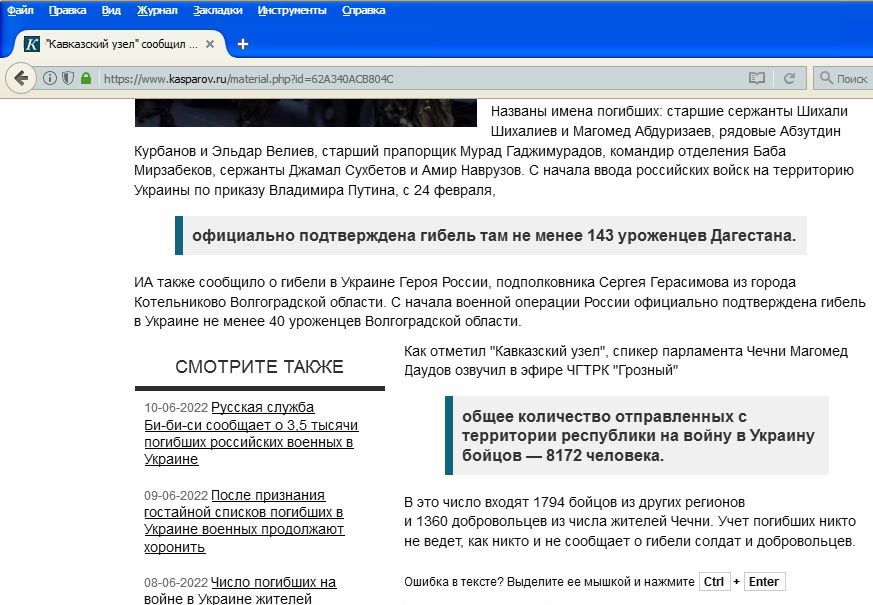Open the Файл menu

[x=20, y=10]
